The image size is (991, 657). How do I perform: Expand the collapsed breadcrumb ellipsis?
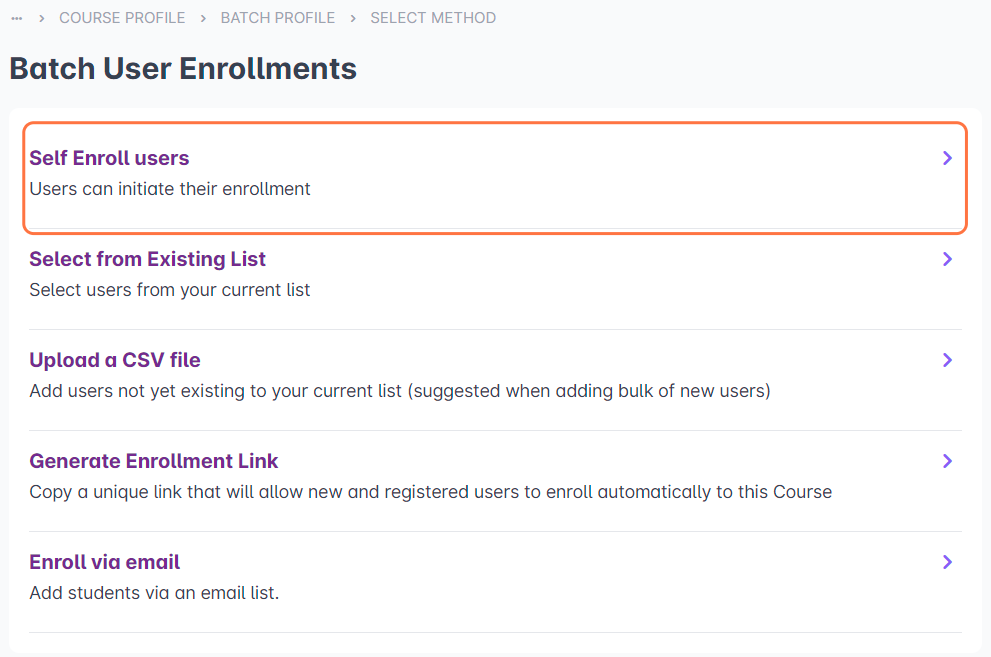[17, 18]
